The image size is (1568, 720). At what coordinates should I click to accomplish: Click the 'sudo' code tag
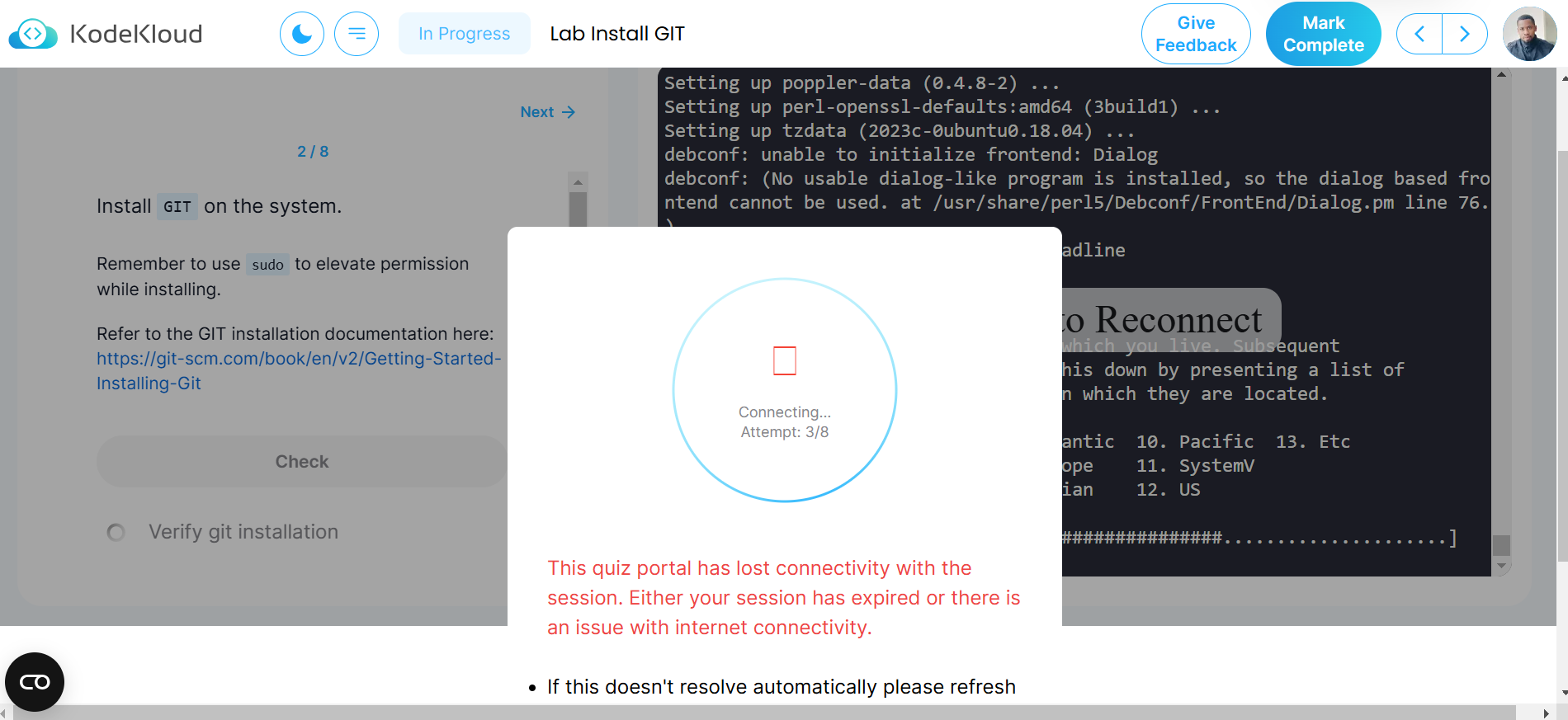click(268, 265)
